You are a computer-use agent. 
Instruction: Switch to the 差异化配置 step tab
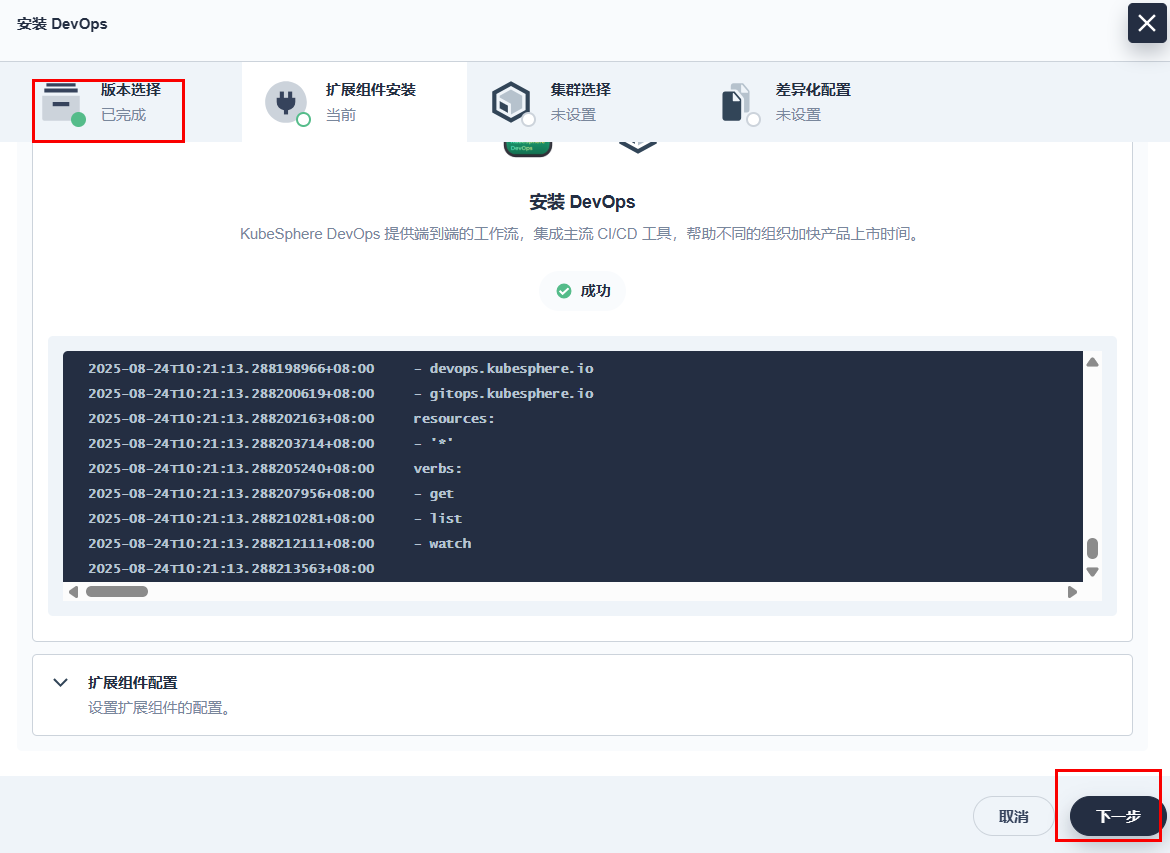coord(805,102)
